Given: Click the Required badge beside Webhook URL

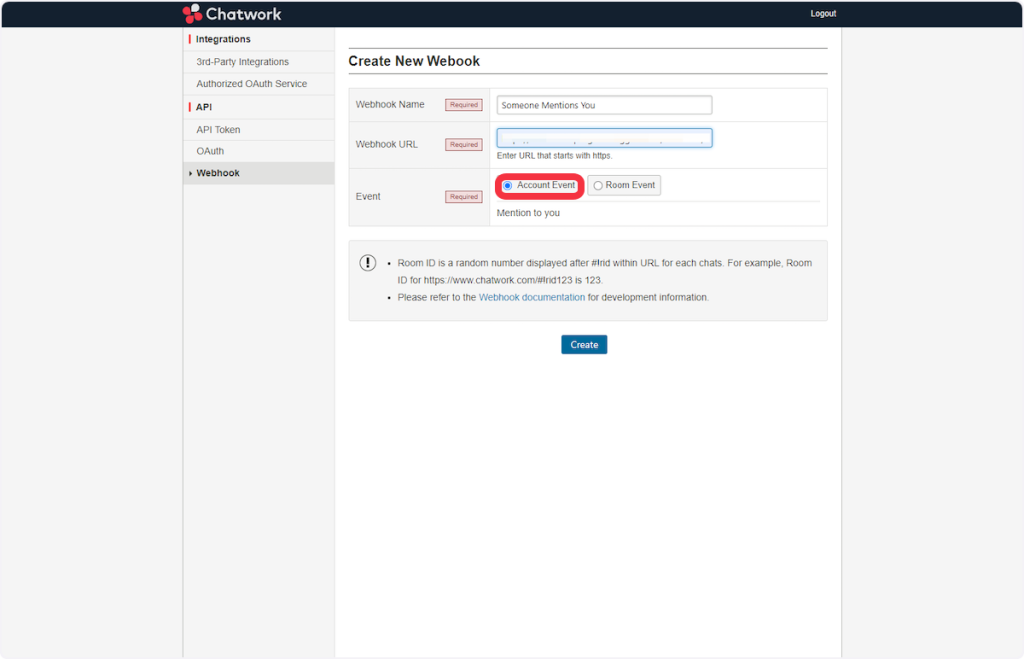Looking at the screenshot, I should tap(464, 145).
